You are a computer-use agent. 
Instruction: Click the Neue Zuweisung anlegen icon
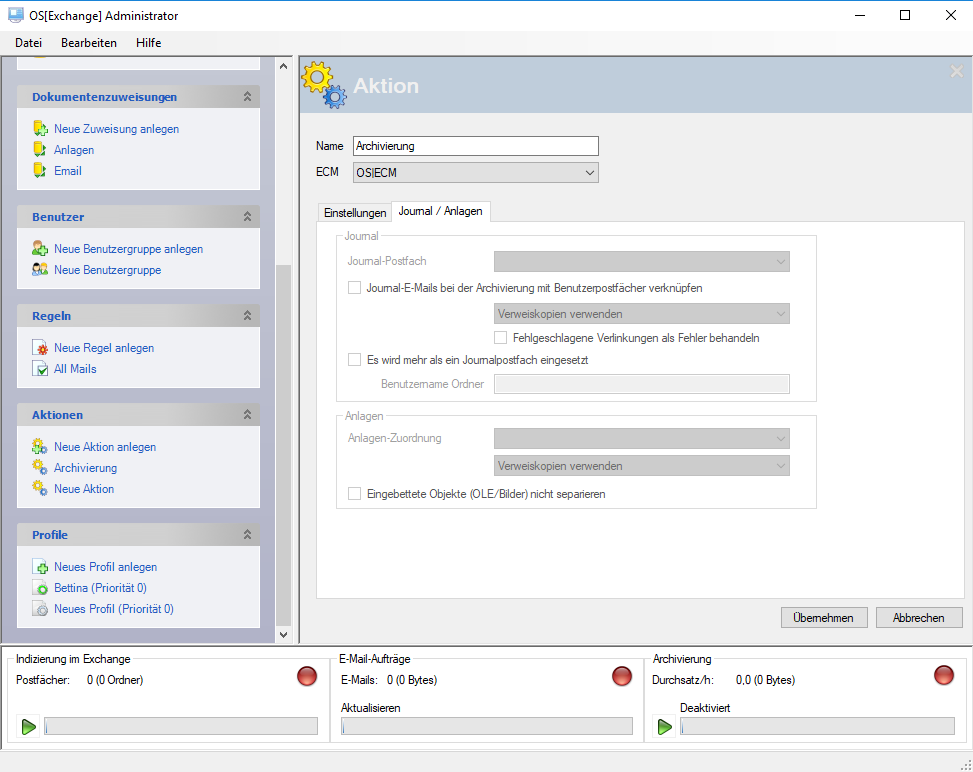point(39,129)
